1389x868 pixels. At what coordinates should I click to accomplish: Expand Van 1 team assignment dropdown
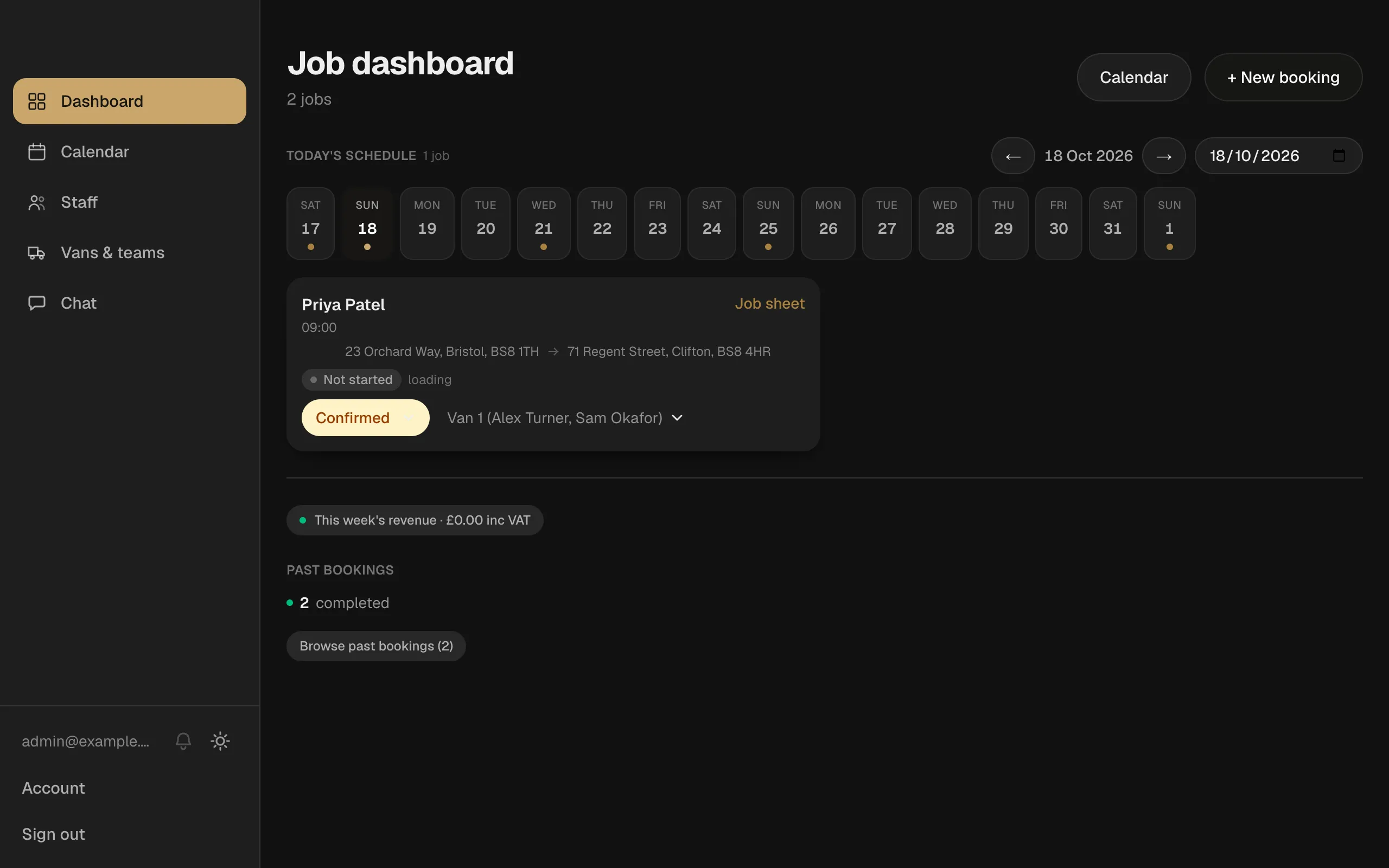click(x=565, y=417)
